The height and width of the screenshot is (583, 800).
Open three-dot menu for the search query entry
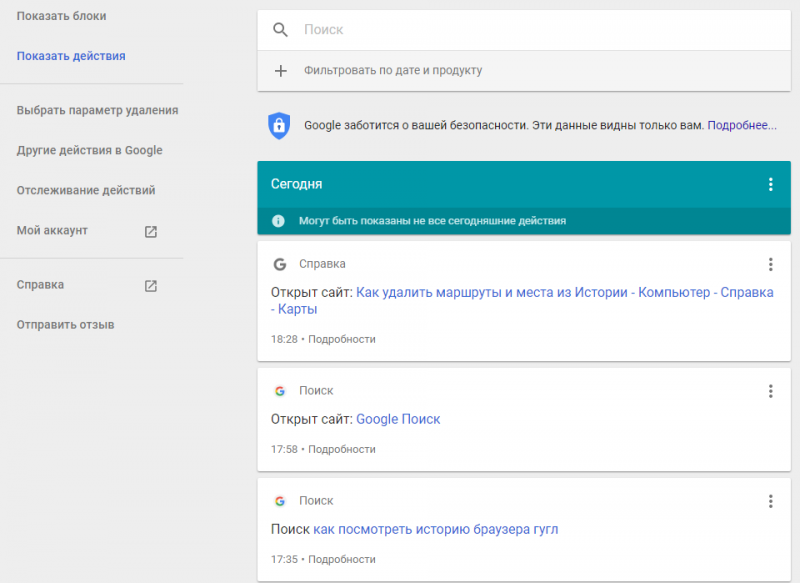[770, 501]
